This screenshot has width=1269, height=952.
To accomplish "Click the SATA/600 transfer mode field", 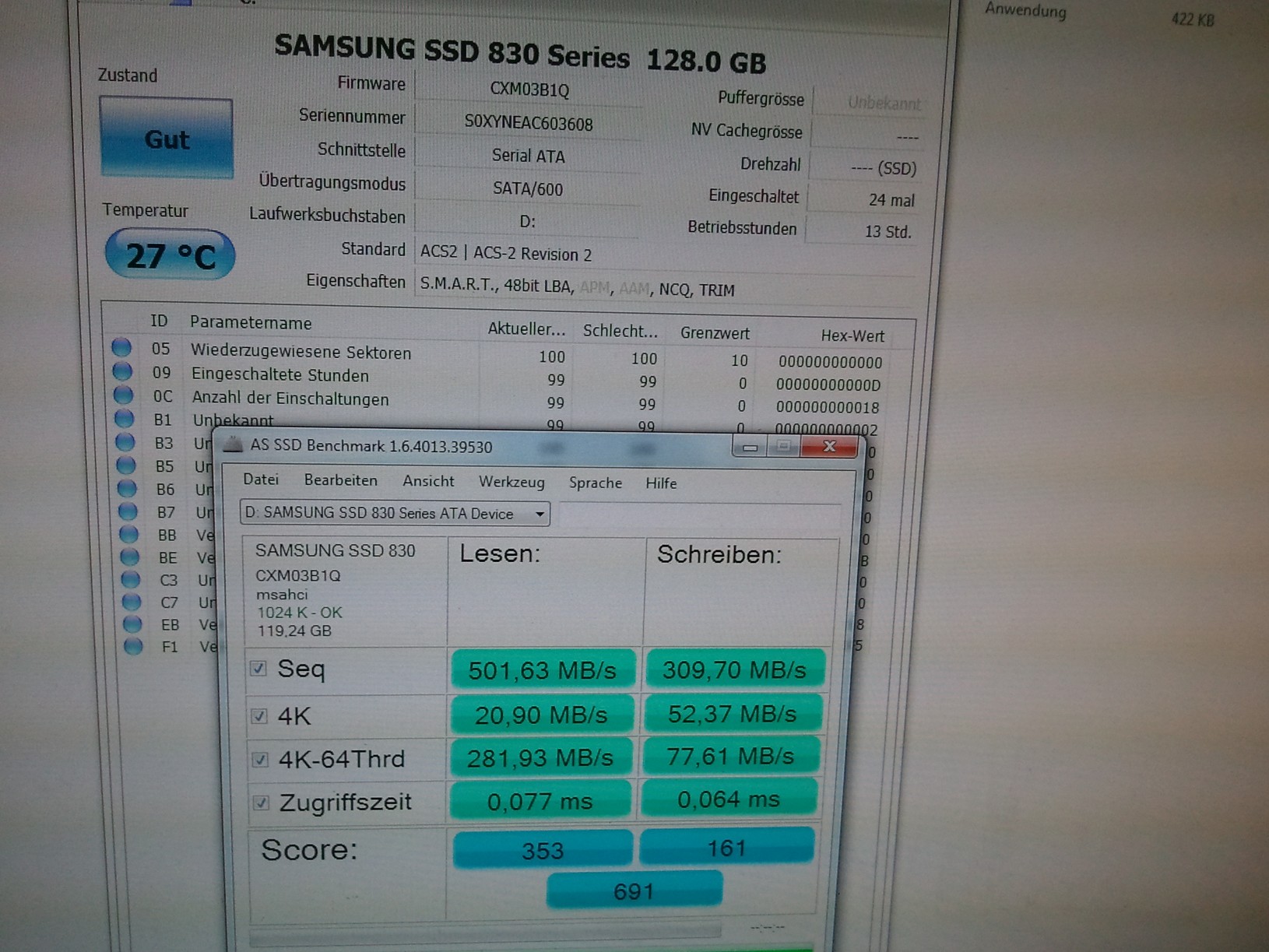I will (527, 188).
